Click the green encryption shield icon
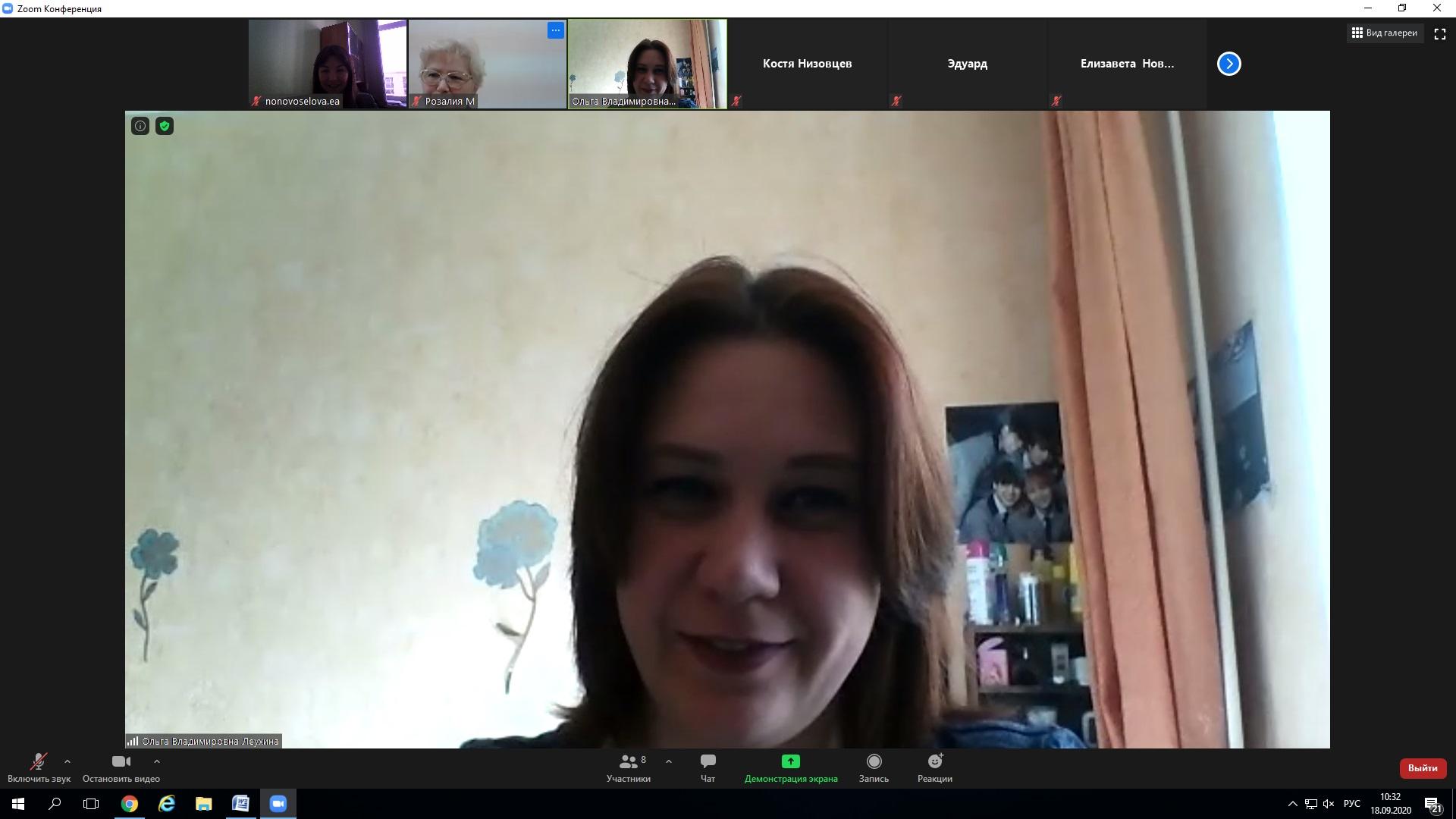 (165, 126)
